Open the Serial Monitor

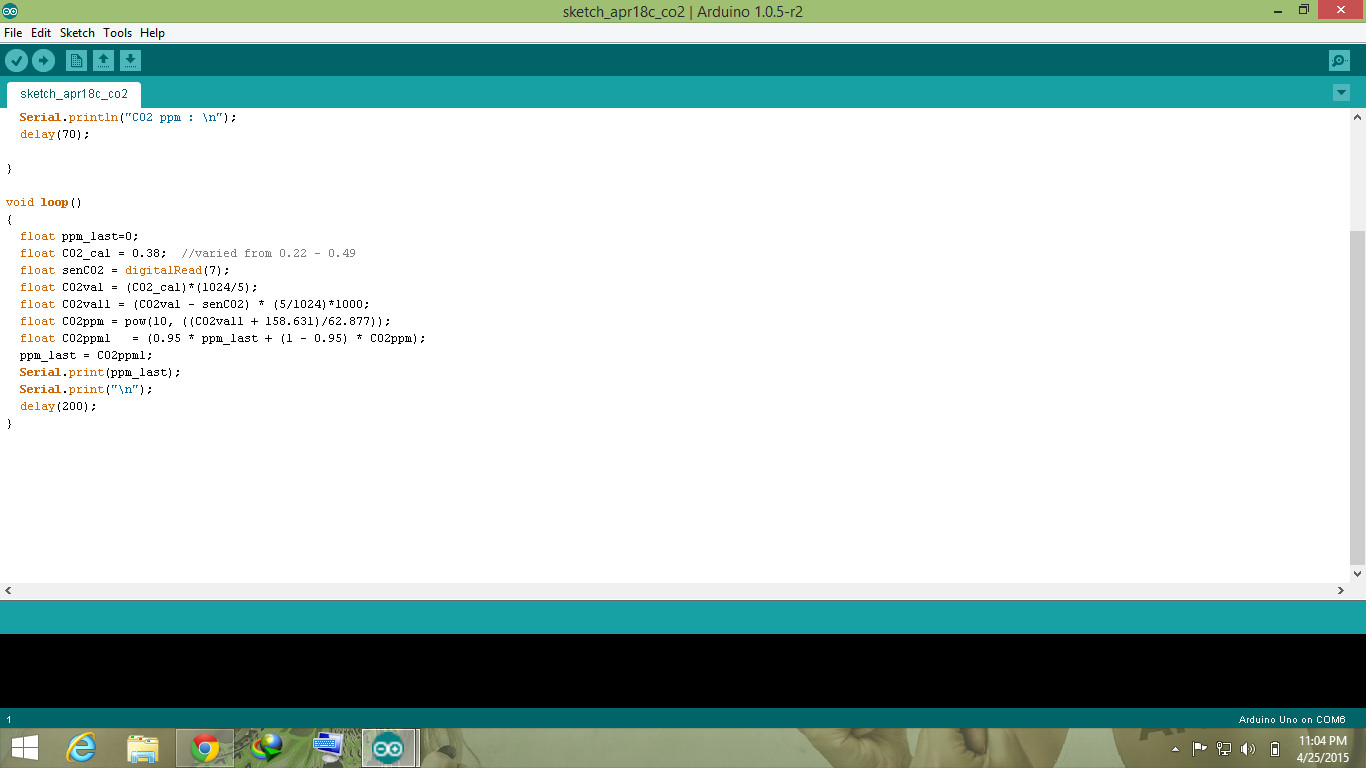(x=1339, y=61)
